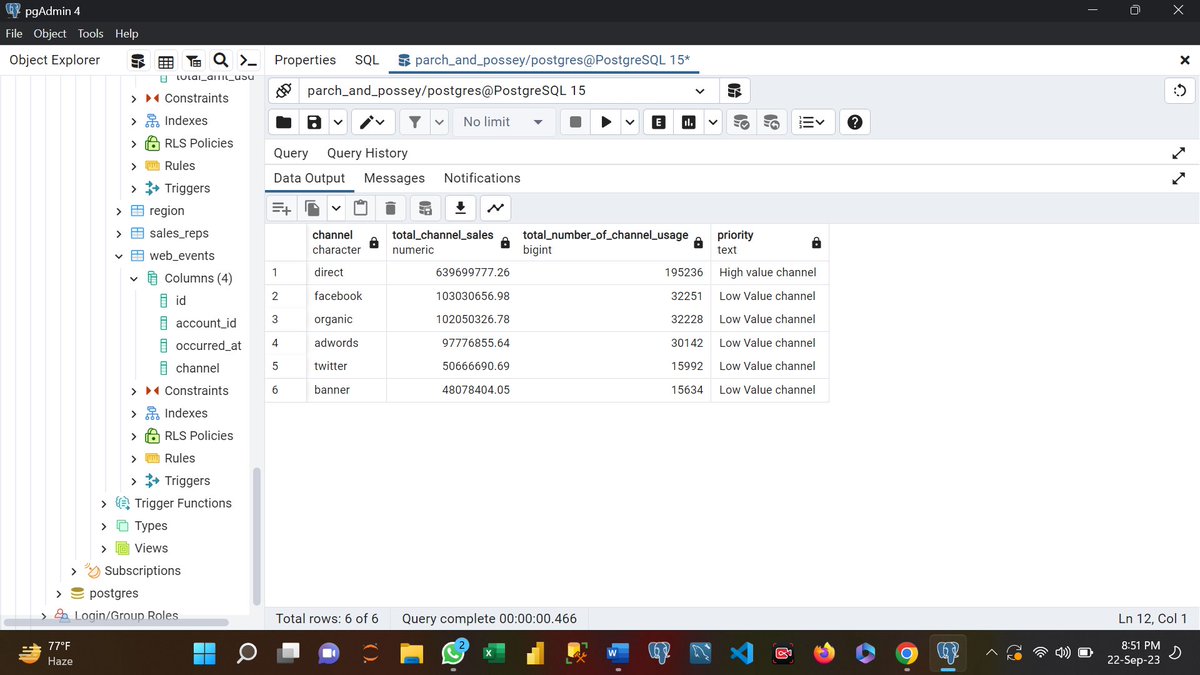Viewport: 1200px width, 675px height.
Task: Open the Notifications tab
Action: coord(482,178)
